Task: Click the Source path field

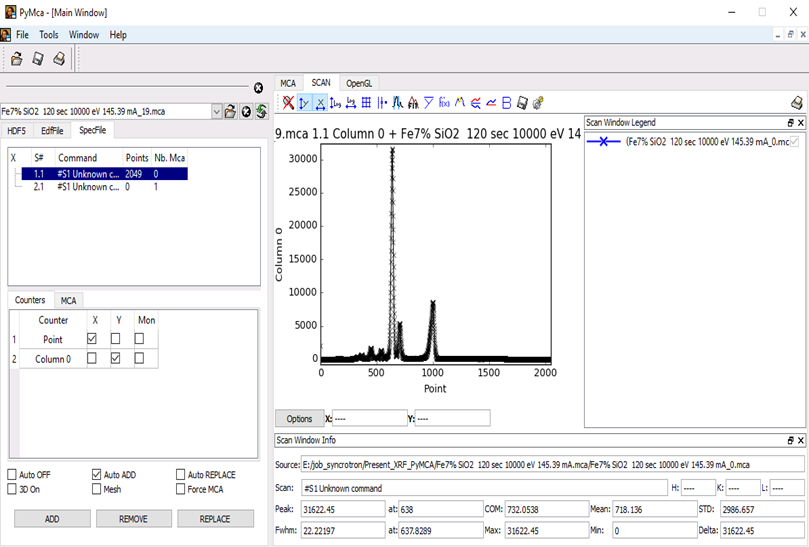Action: pyautogui.click(x=553, y=464)
